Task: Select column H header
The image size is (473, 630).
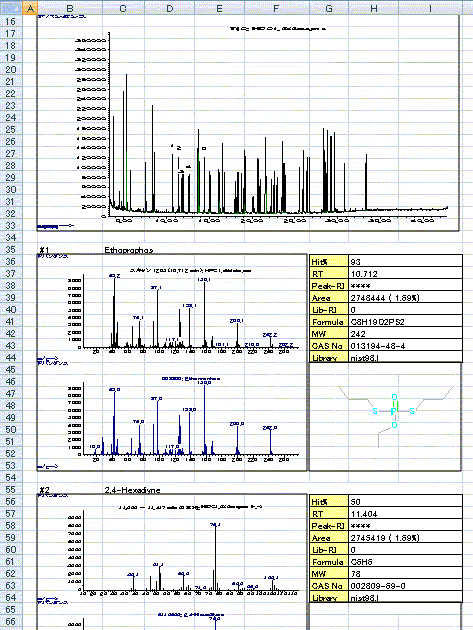Action: coord(373,8)
